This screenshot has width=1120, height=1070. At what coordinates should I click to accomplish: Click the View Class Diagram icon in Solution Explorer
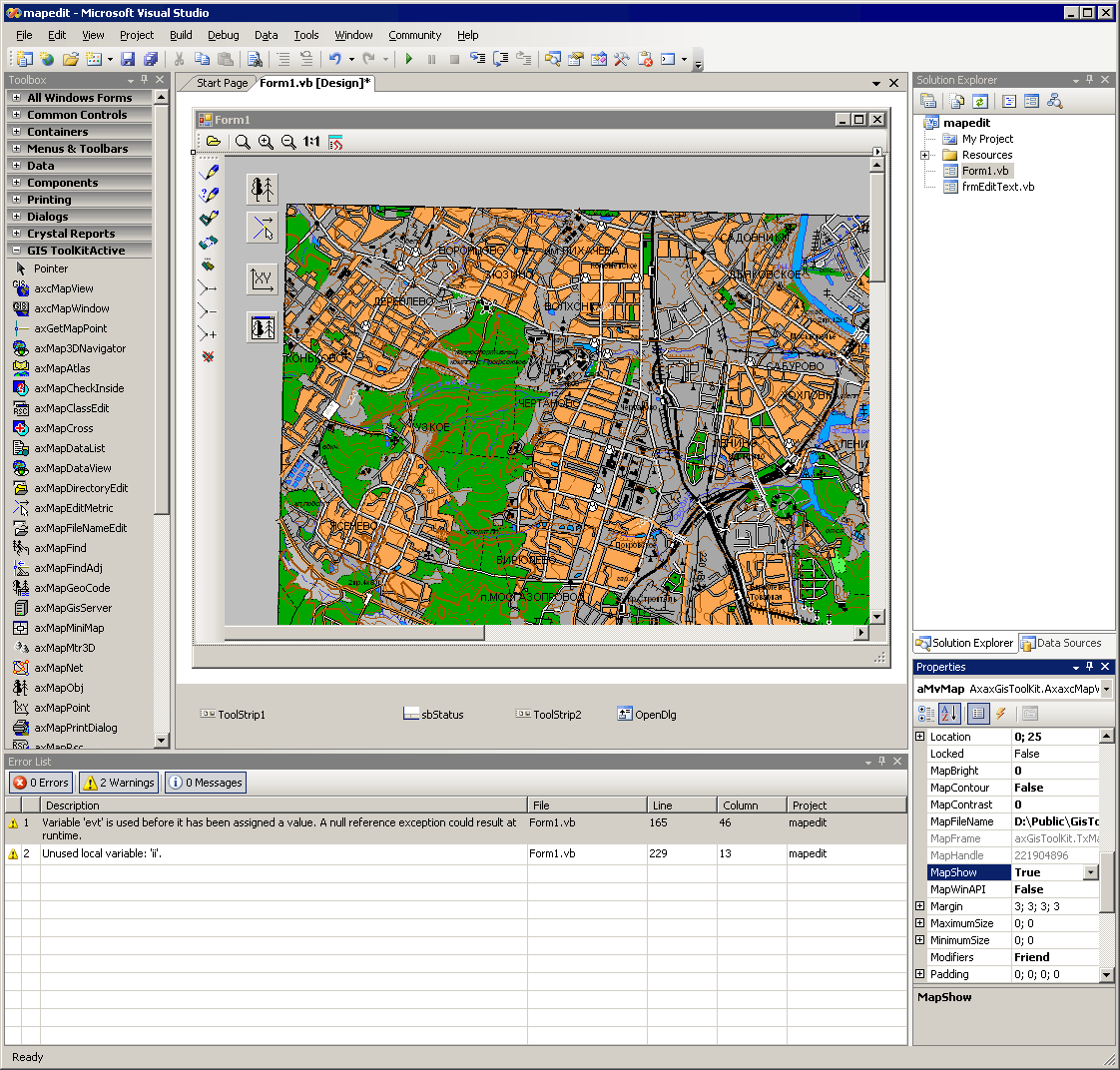[x=1054, y=102]
